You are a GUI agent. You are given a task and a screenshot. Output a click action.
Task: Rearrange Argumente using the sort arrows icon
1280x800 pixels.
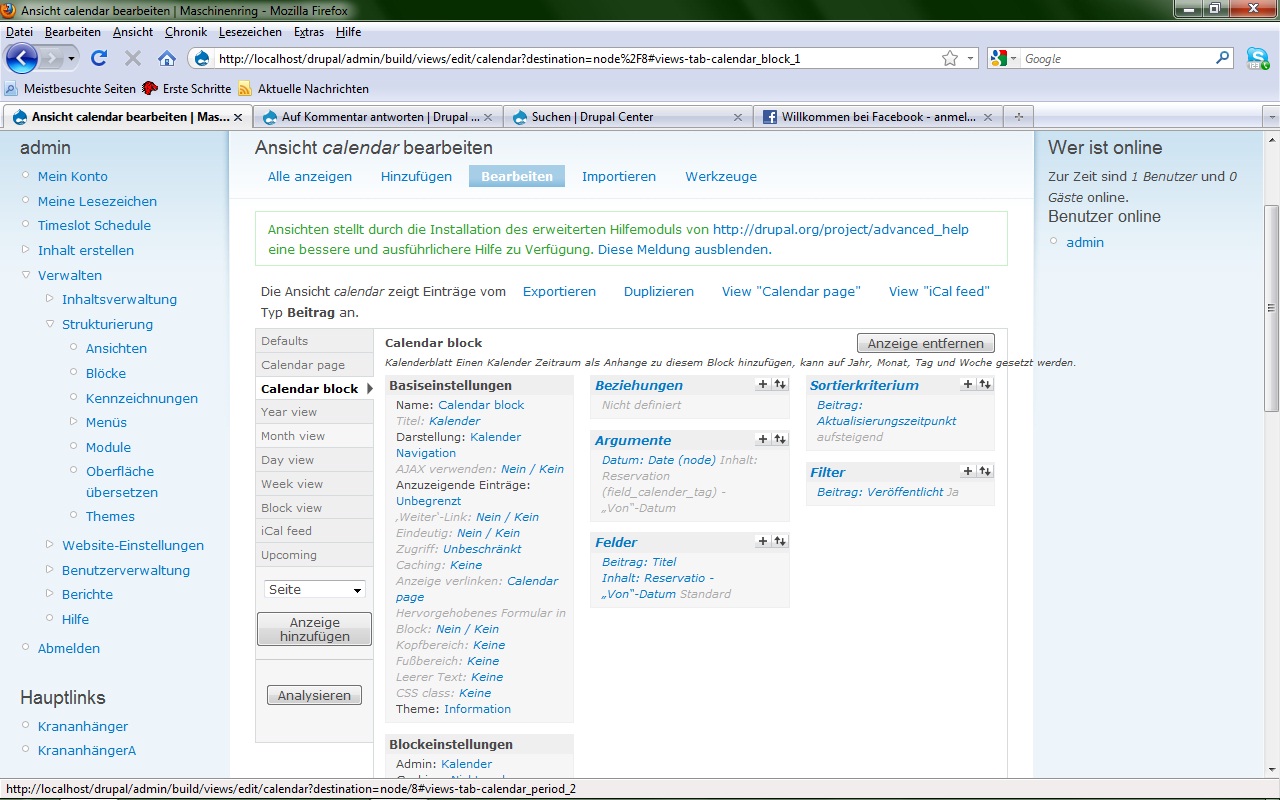[780, 439]
